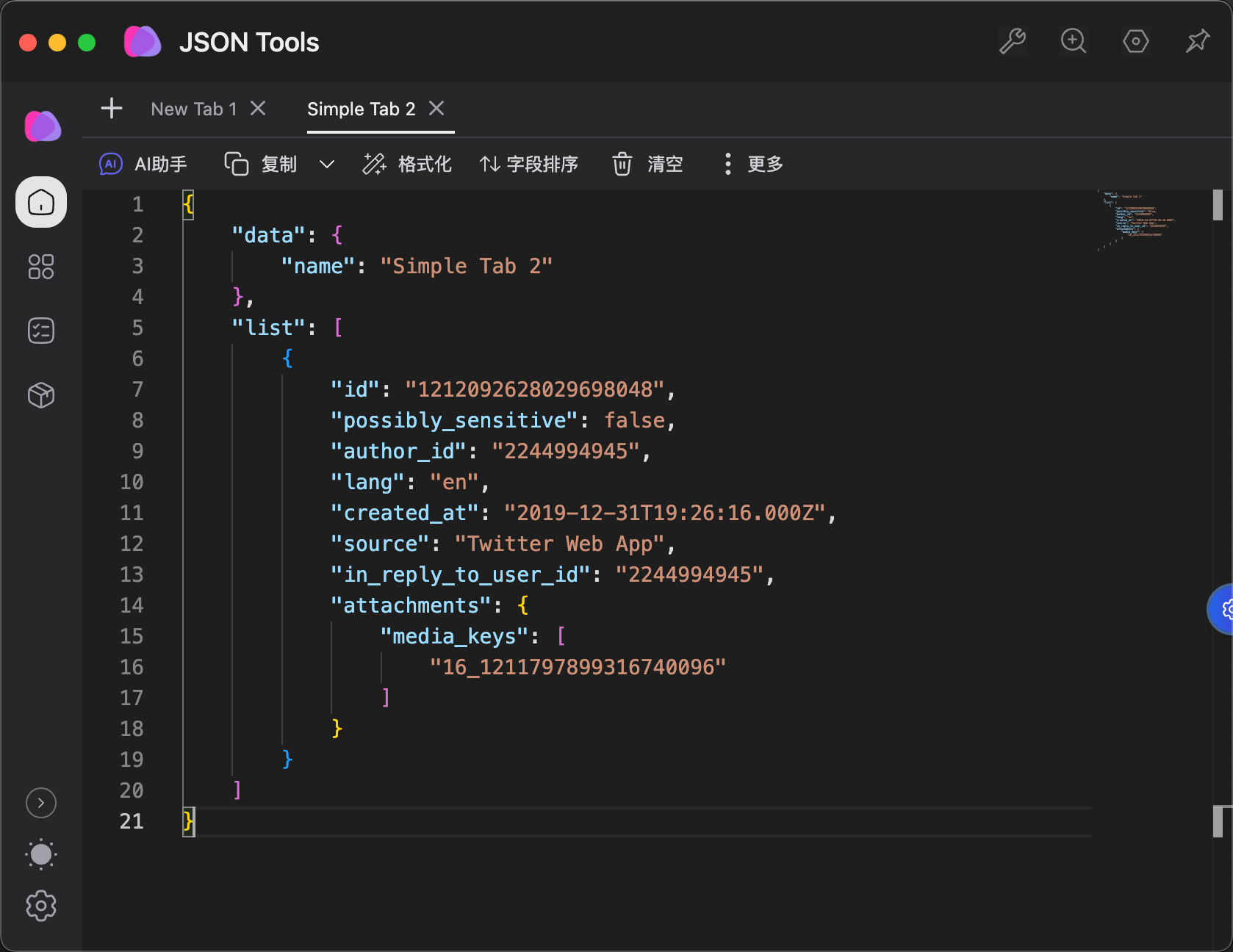This screenshot has height=952, width=1233.
Task: Click the "in_reply_to_user_id" key
Action: (460, 574)
